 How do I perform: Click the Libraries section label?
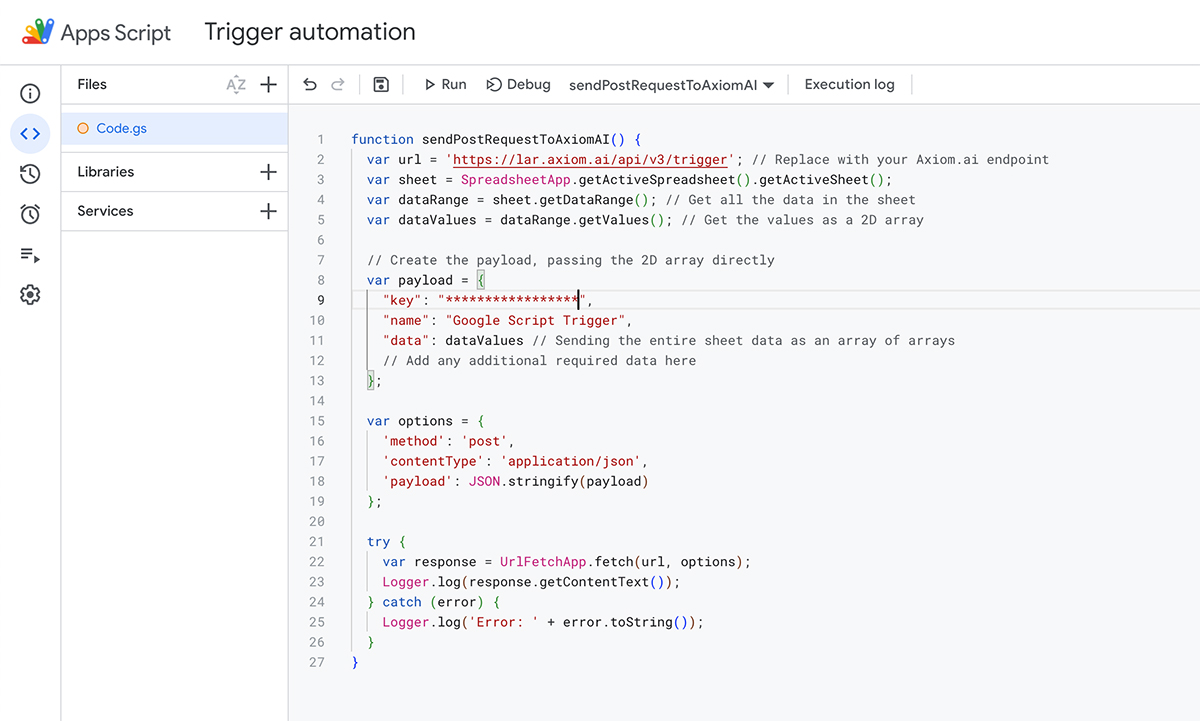coord(105,172)
